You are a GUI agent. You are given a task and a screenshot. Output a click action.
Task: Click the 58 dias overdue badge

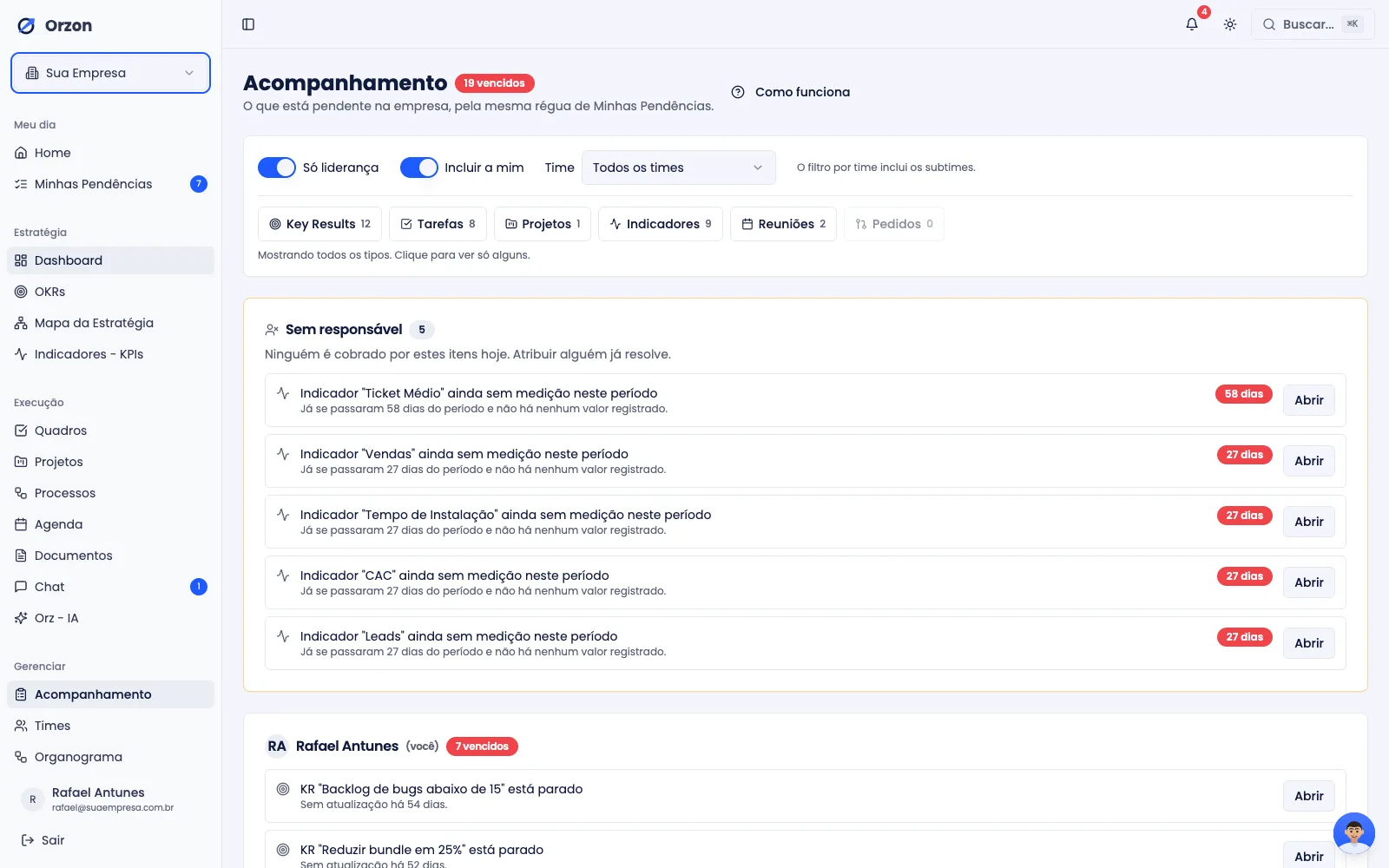(x=1244, y=394)
